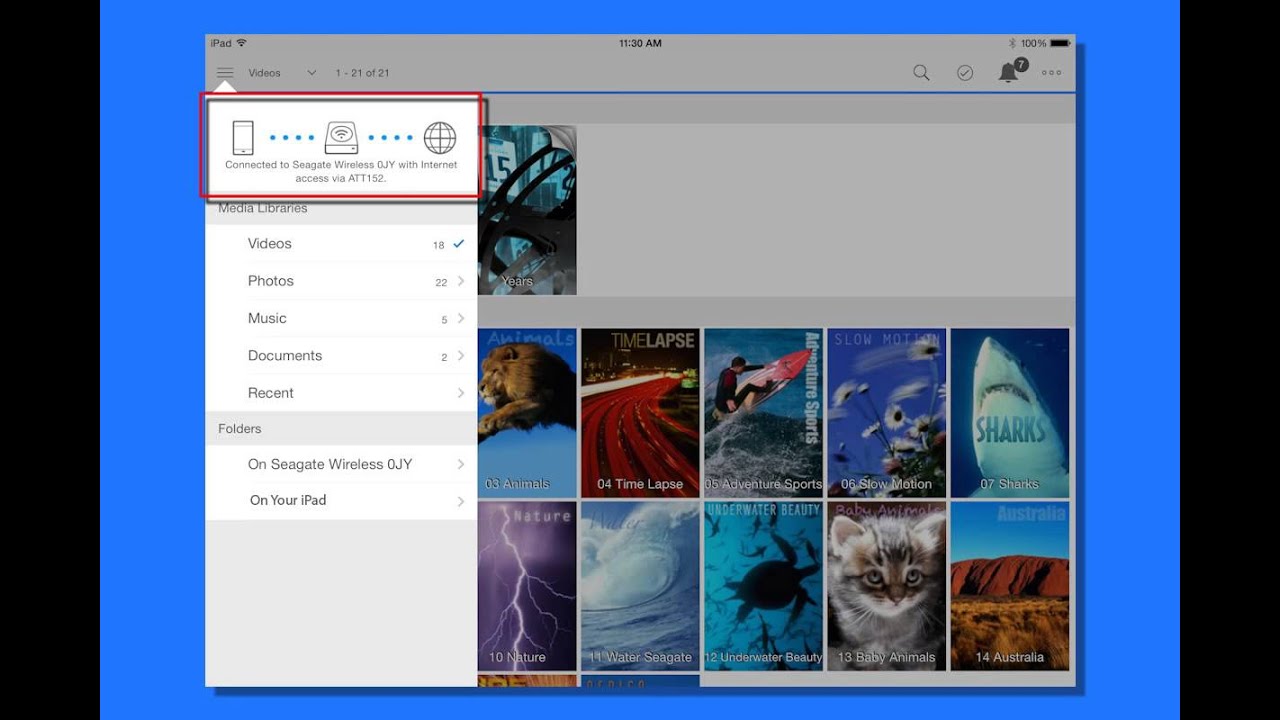Open Recent items list

pos(341,393)
